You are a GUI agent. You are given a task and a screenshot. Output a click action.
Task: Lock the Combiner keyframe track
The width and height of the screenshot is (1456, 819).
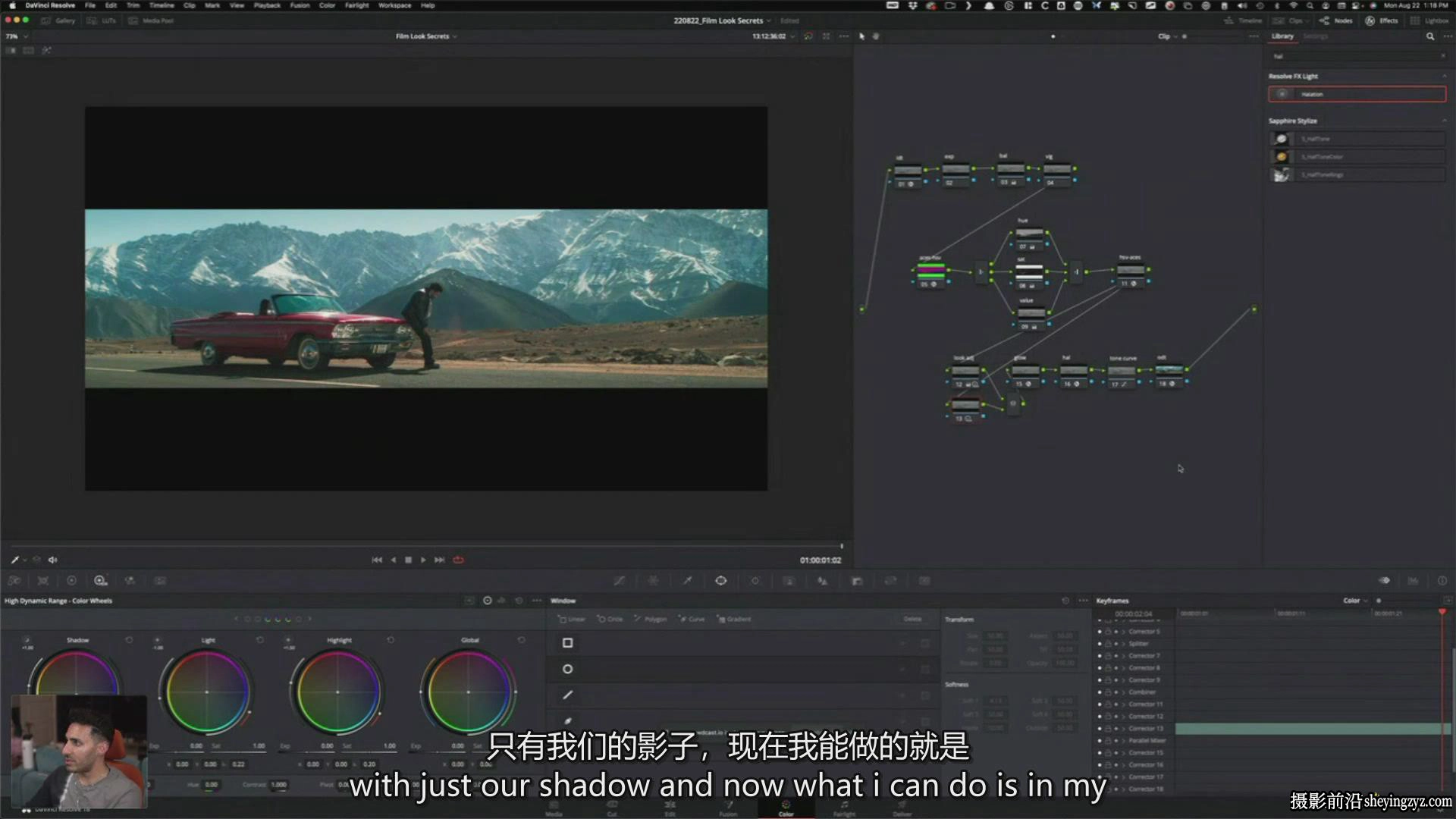[1108, 692]
